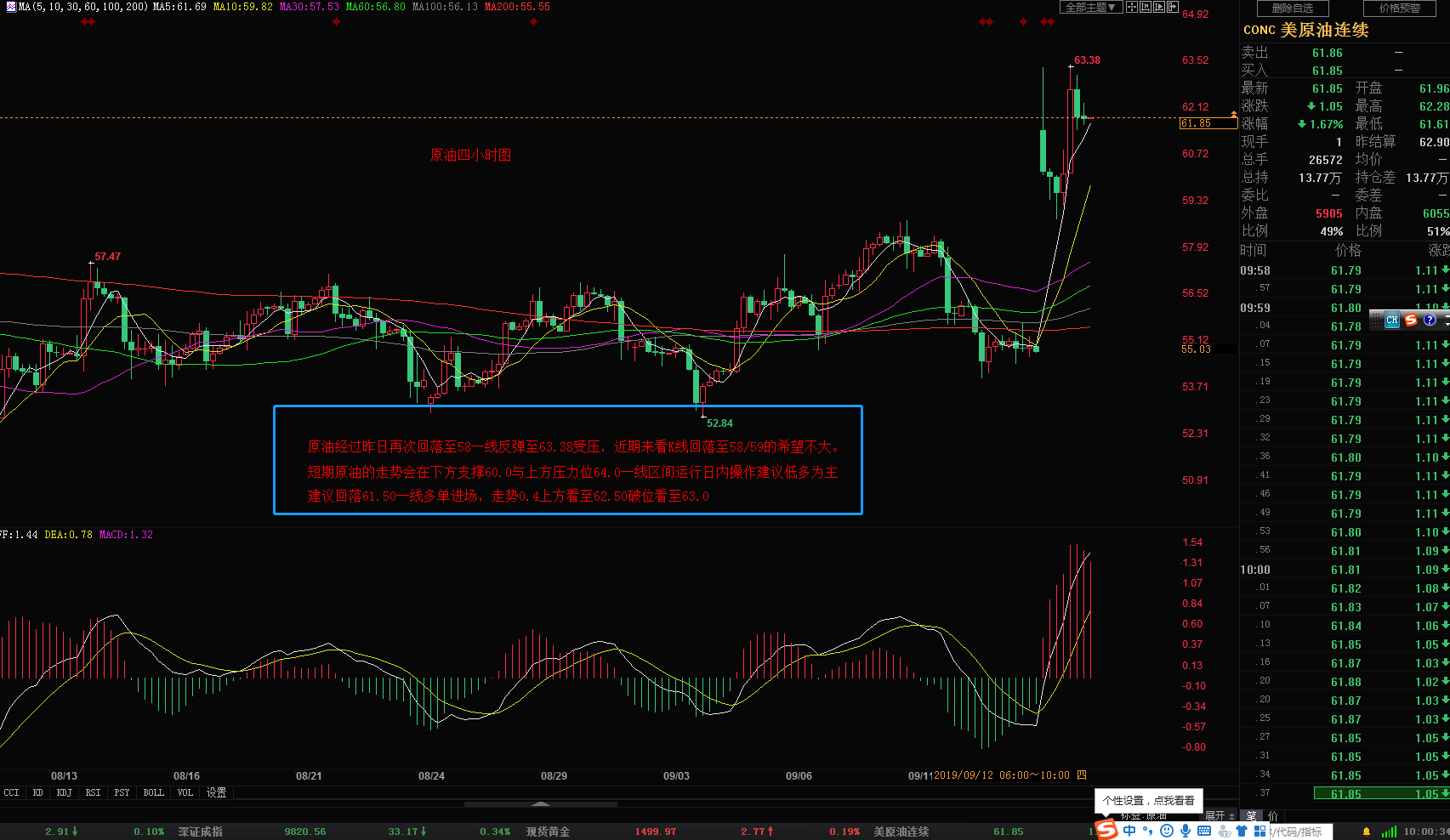Click the crosshair cursor icon in chart toolbar
This screenshot has width=1450, height=840.
[1132, 7]
